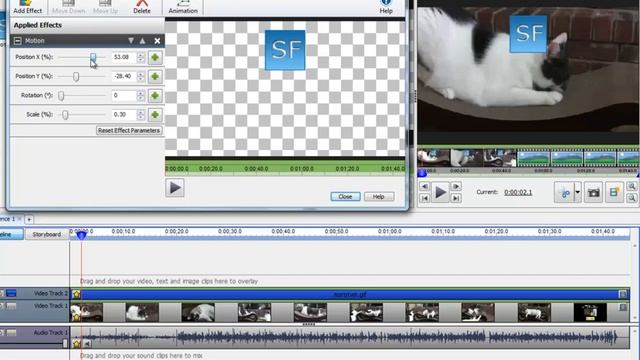640x360 pixels.
Task: Click the Delete effect toolbar button
Action: [142, 7]
